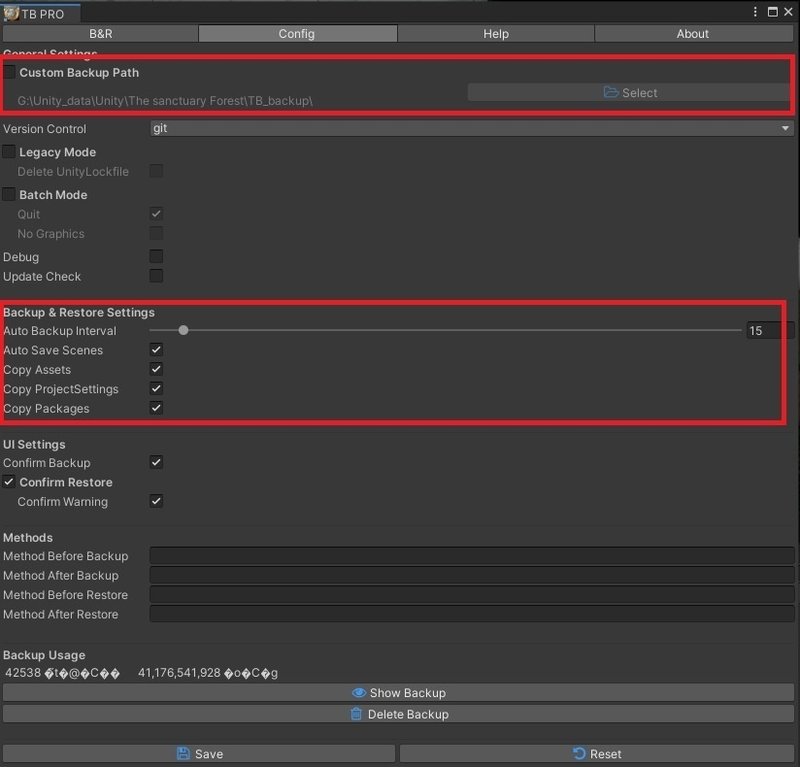The width and height of the screenshot is (800, 767).
Task: Toggle the Legacy Mode checkbox
Action: coord(9,152)
